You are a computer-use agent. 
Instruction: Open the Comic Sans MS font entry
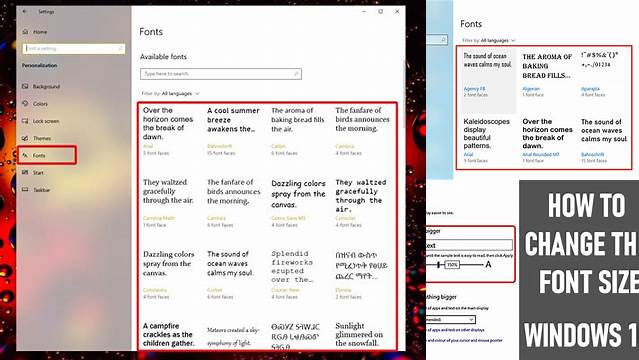pos(298,203)
